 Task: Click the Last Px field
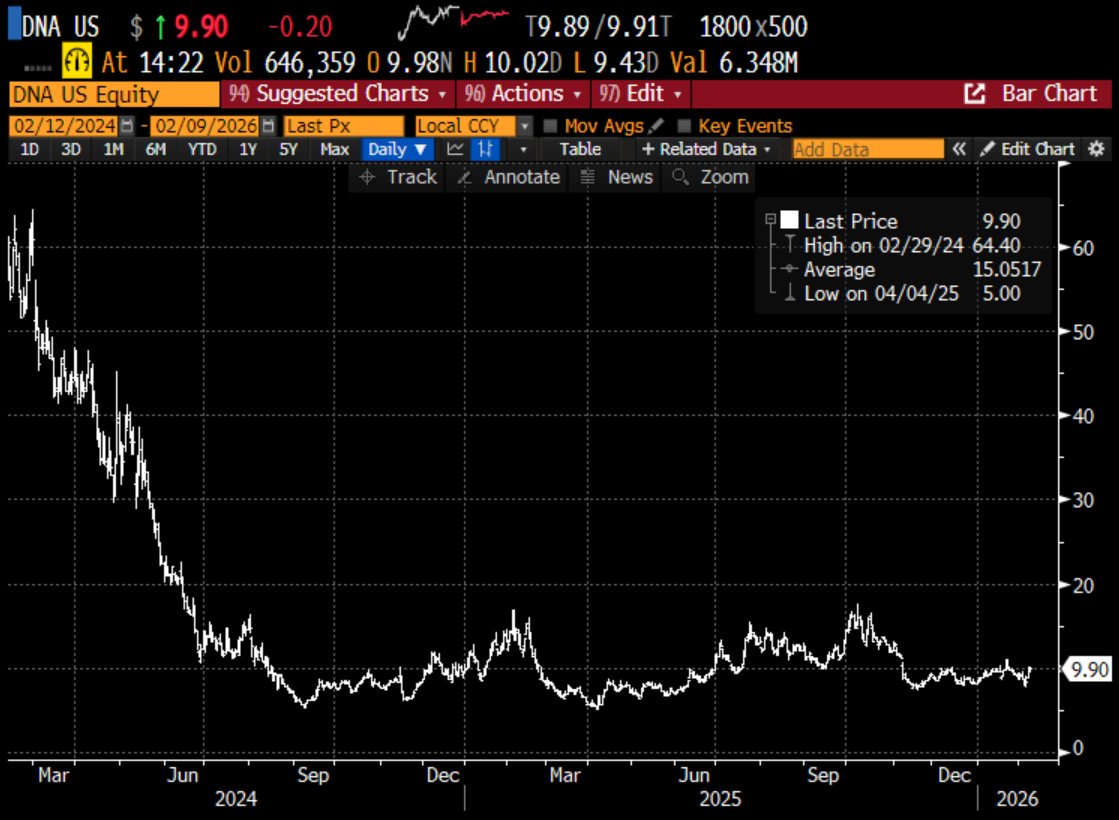[344, 126]
